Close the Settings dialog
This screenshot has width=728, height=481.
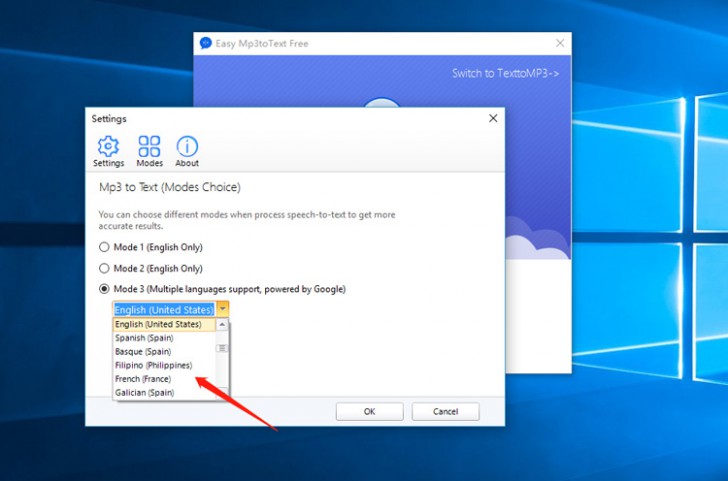(x=493, y=118)
